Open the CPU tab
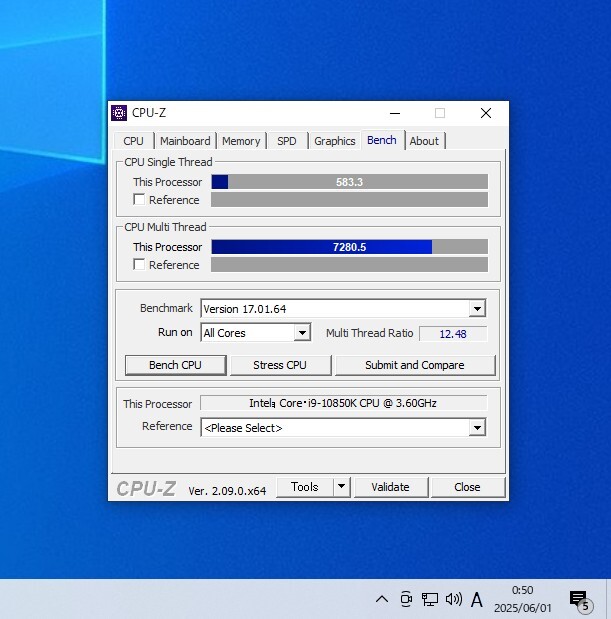Viewport: 611px width, 619px height. pyautogui.click(x=133, y=141)
